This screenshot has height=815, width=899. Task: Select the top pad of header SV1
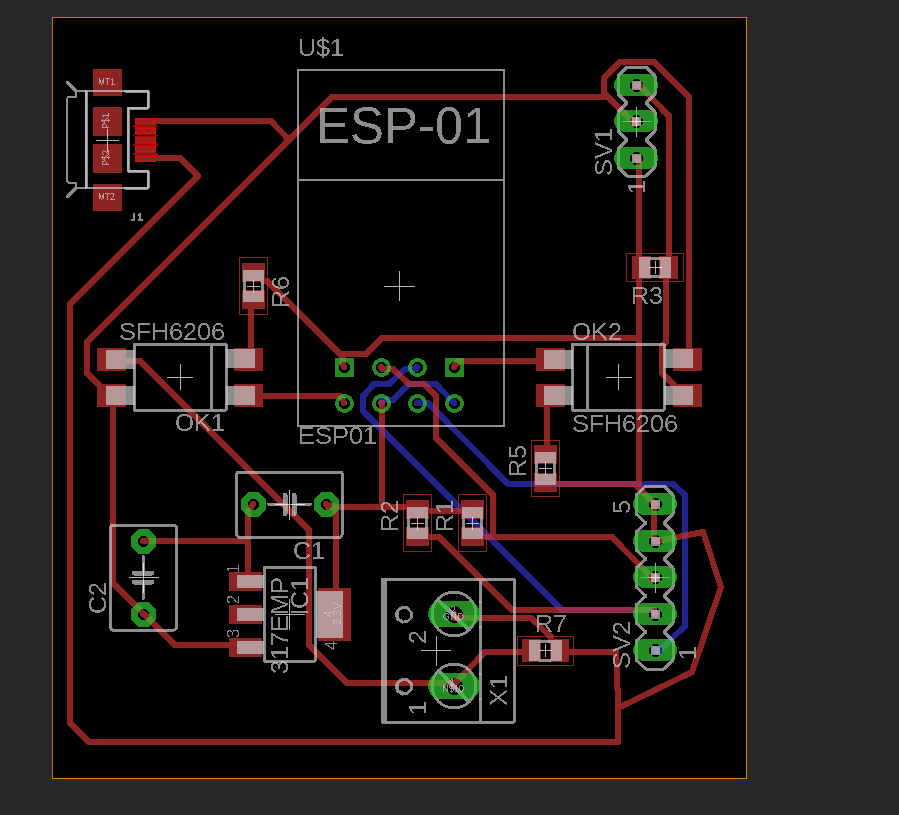[x=636, y=85]
